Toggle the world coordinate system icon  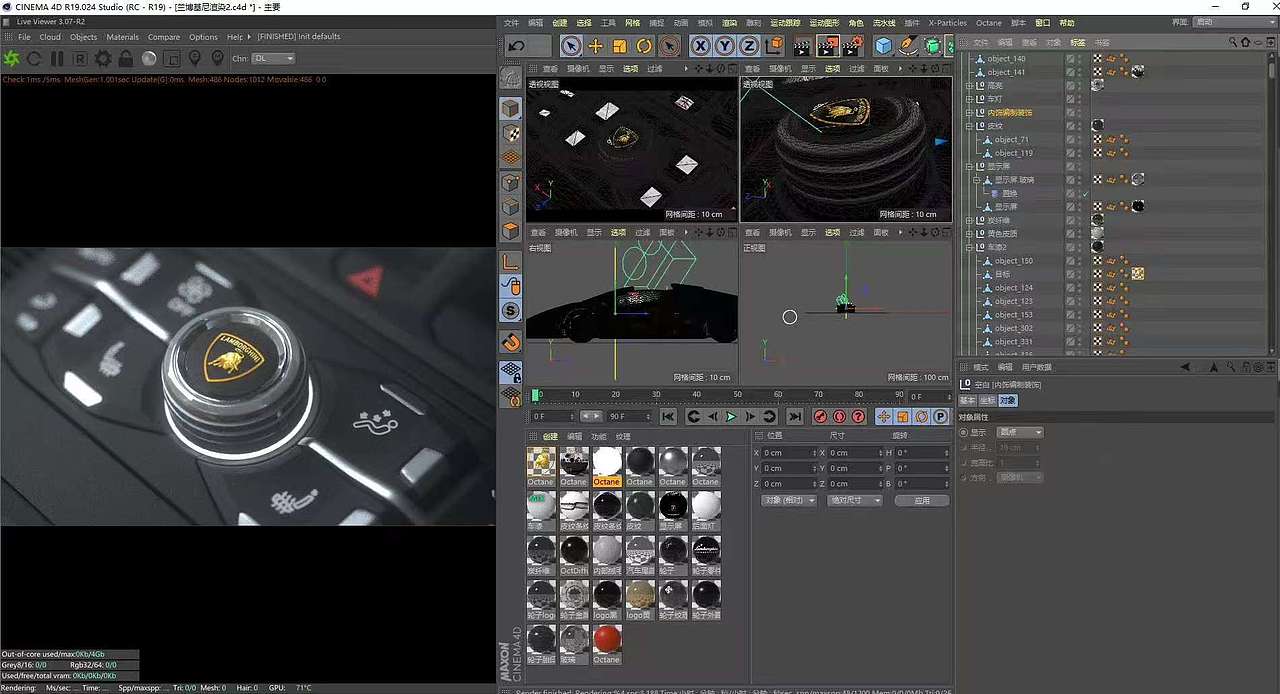(x=775, y=46)
